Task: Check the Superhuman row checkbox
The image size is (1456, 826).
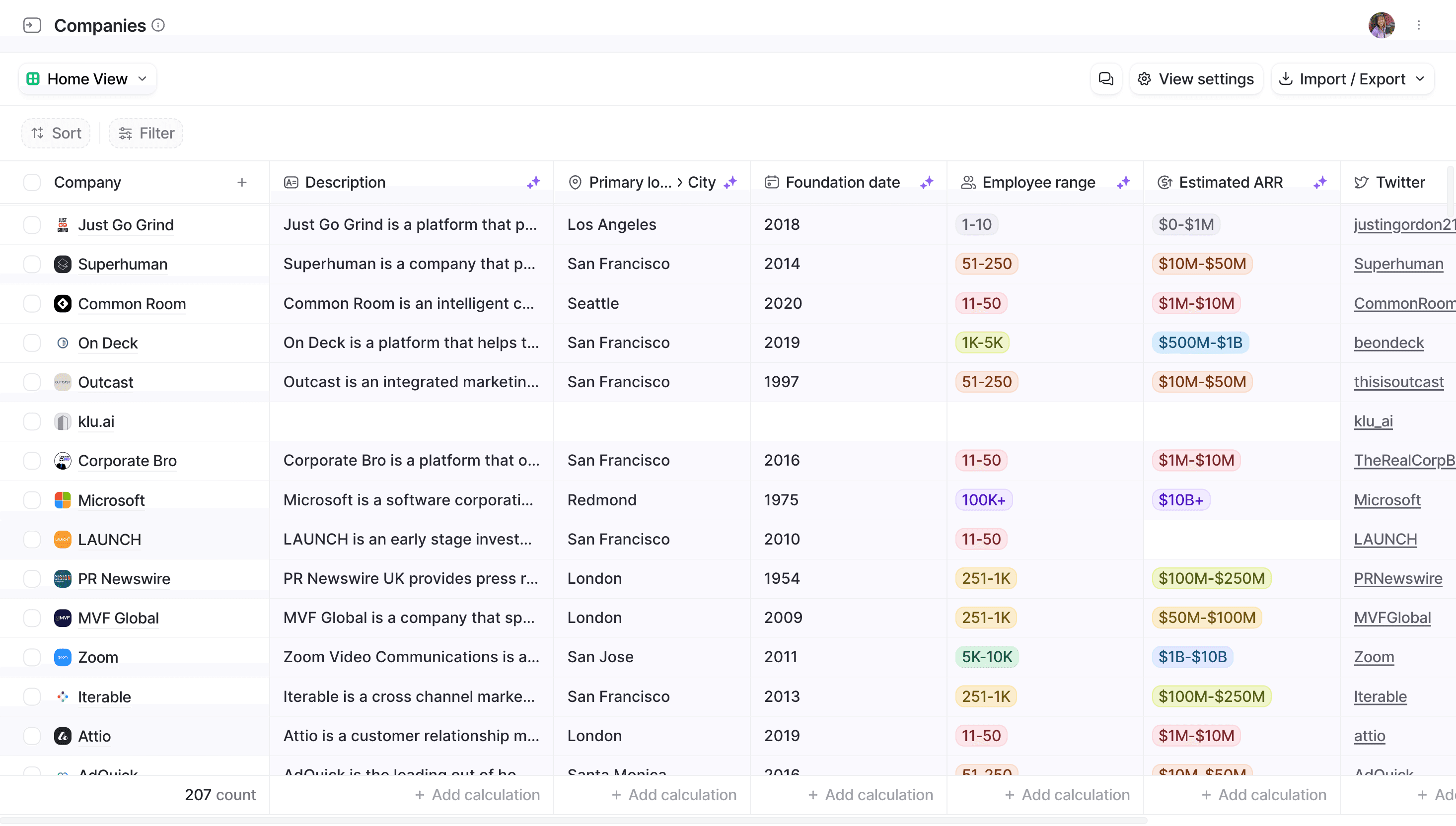Action: pos(32,265)
